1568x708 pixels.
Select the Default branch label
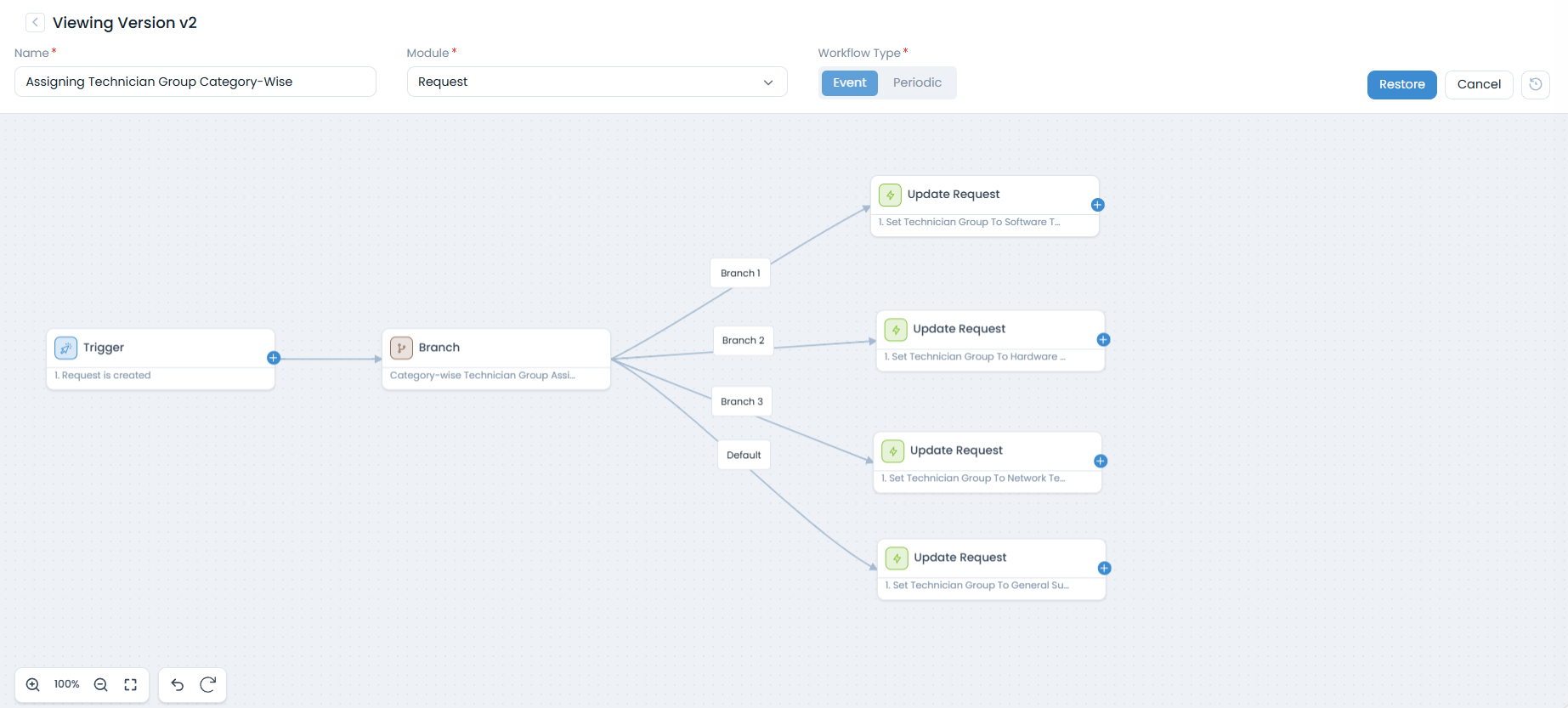(x=744, y=455)
